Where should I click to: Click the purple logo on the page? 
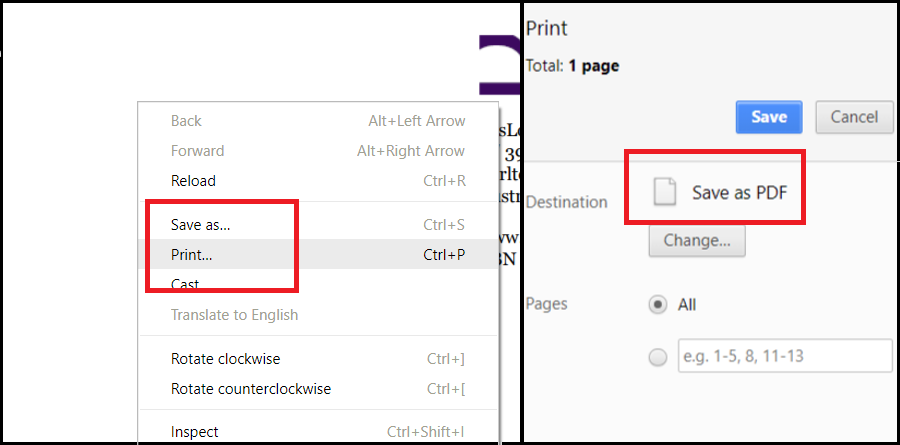click(499, 64)
